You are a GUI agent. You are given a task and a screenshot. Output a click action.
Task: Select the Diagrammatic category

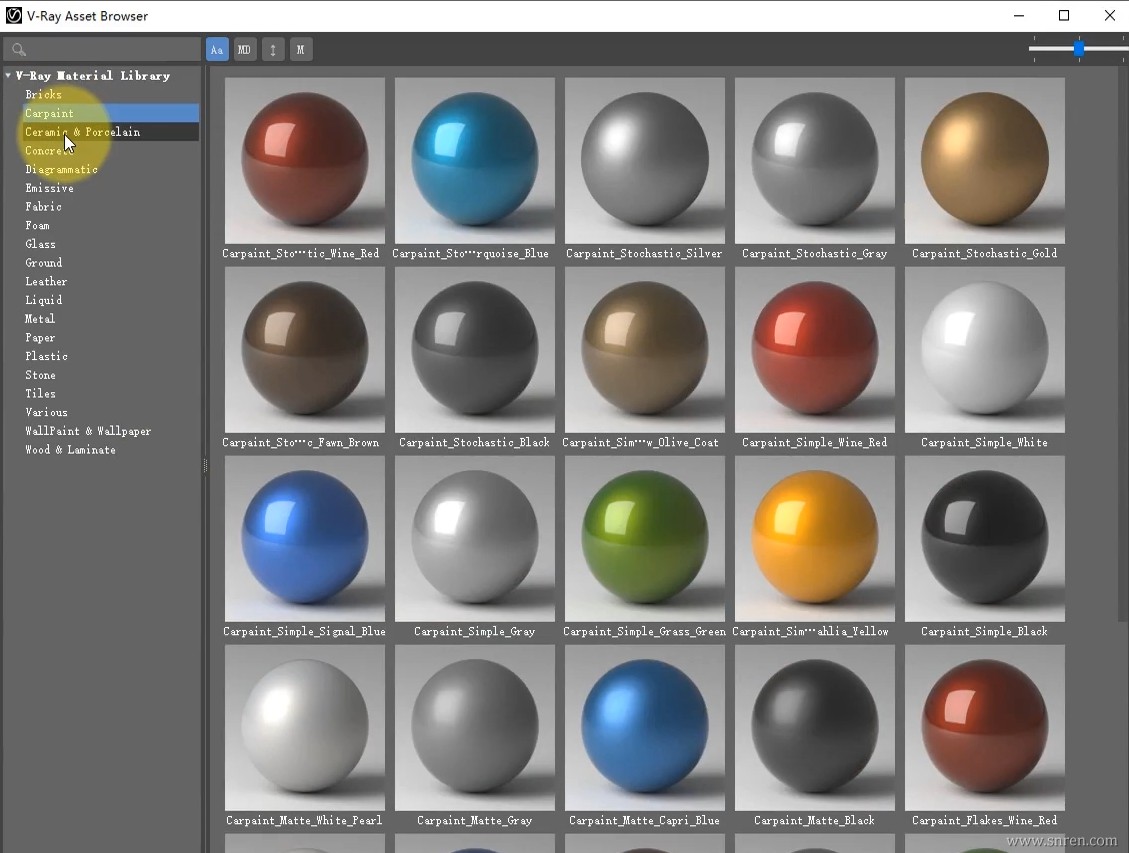pos(61,169)
